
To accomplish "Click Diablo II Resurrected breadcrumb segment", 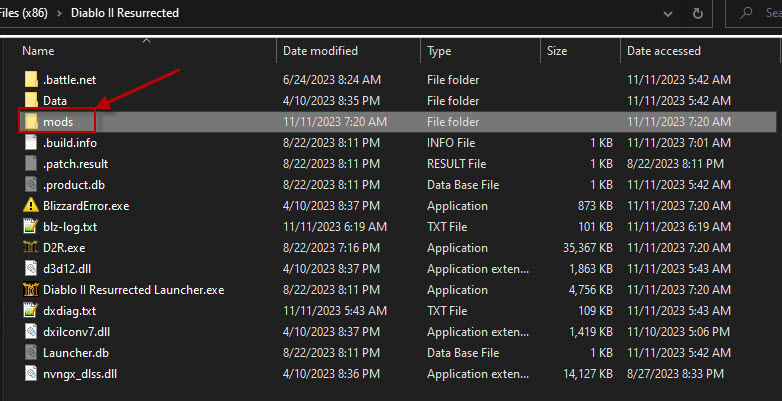I will pos(125,13).
